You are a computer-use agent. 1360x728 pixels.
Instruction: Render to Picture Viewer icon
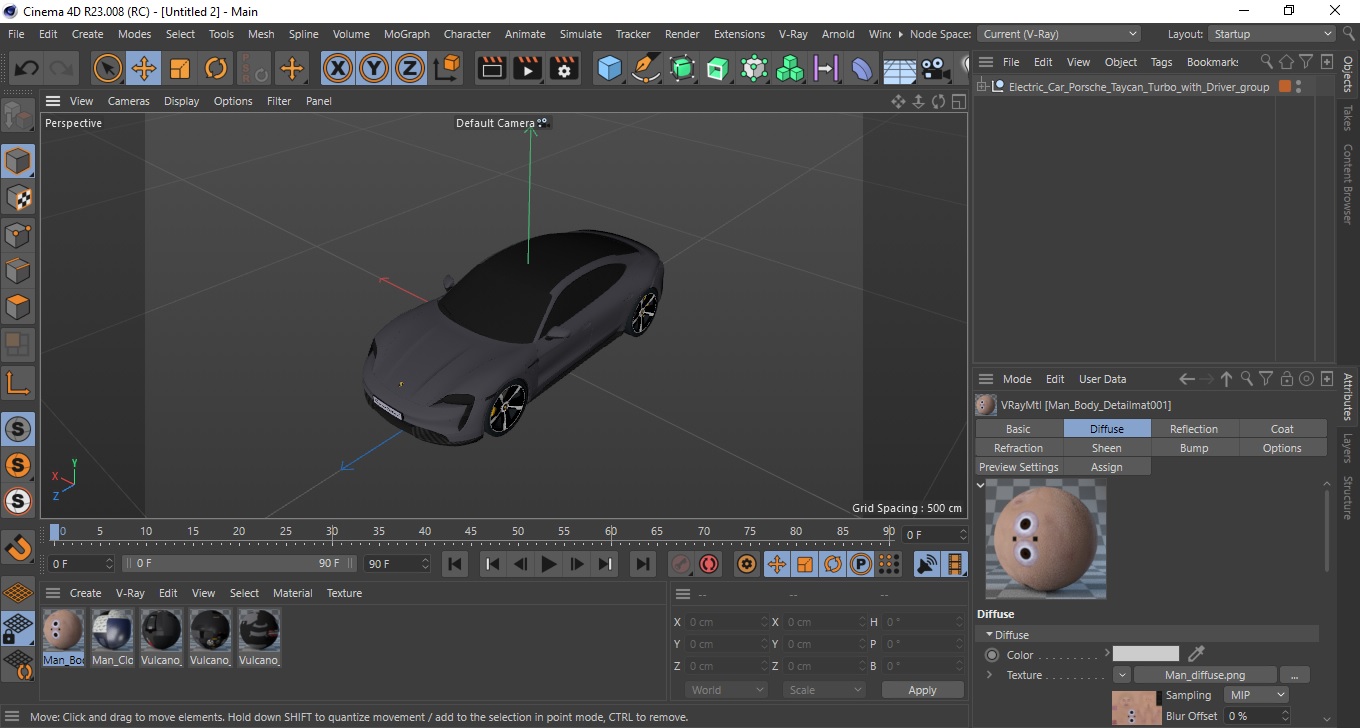[x=527, y=68]
